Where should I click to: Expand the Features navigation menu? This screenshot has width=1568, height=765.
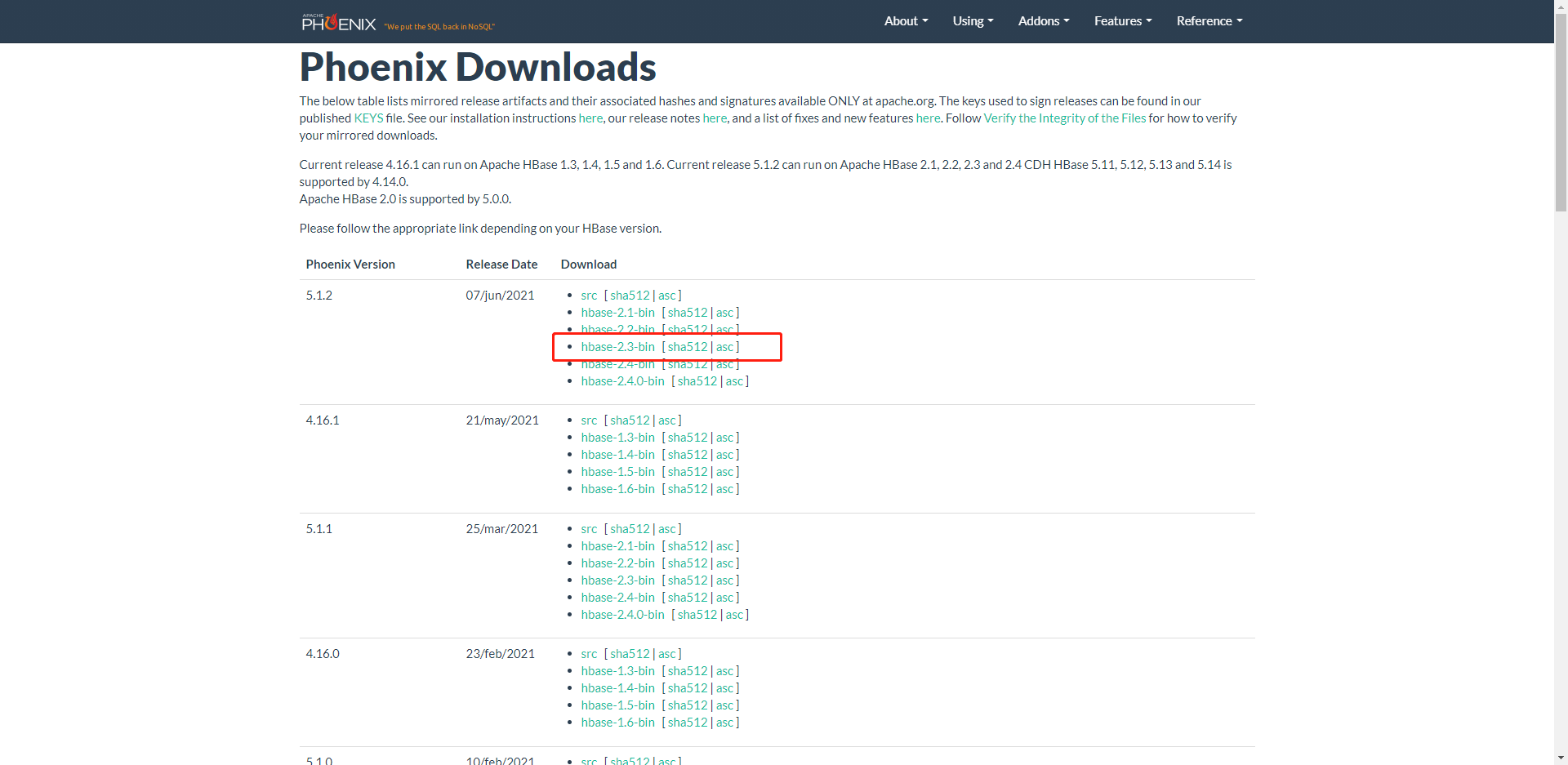pos(1123,21)
